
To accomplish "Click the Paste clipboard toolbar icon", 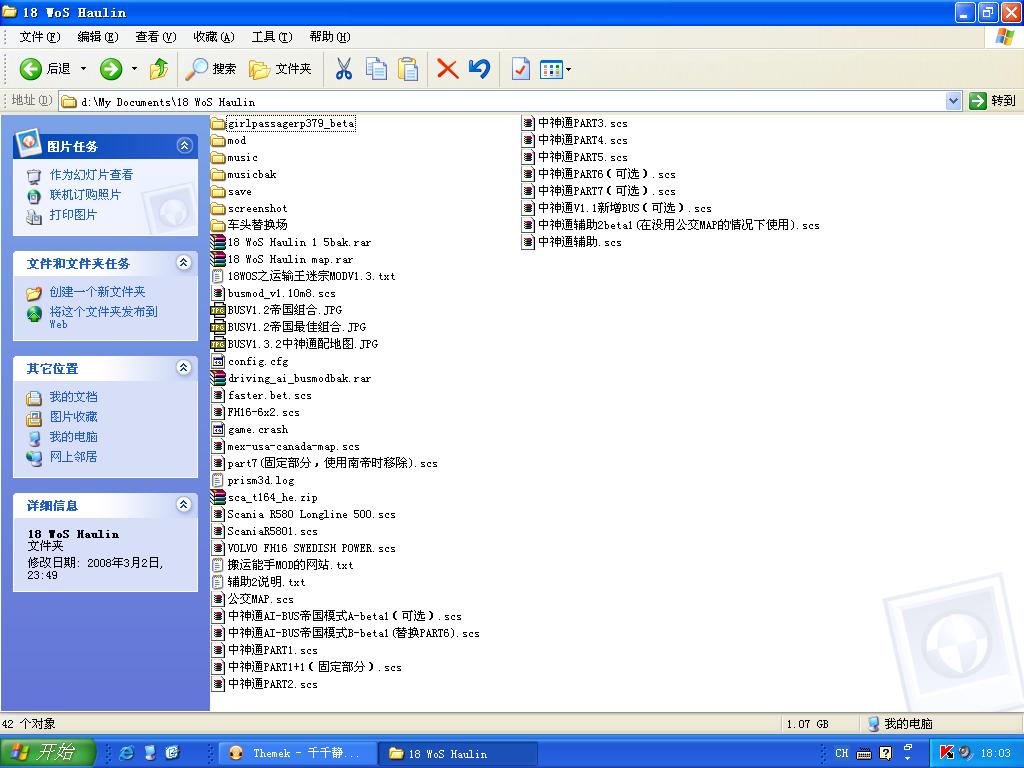I will click(408, 69).
